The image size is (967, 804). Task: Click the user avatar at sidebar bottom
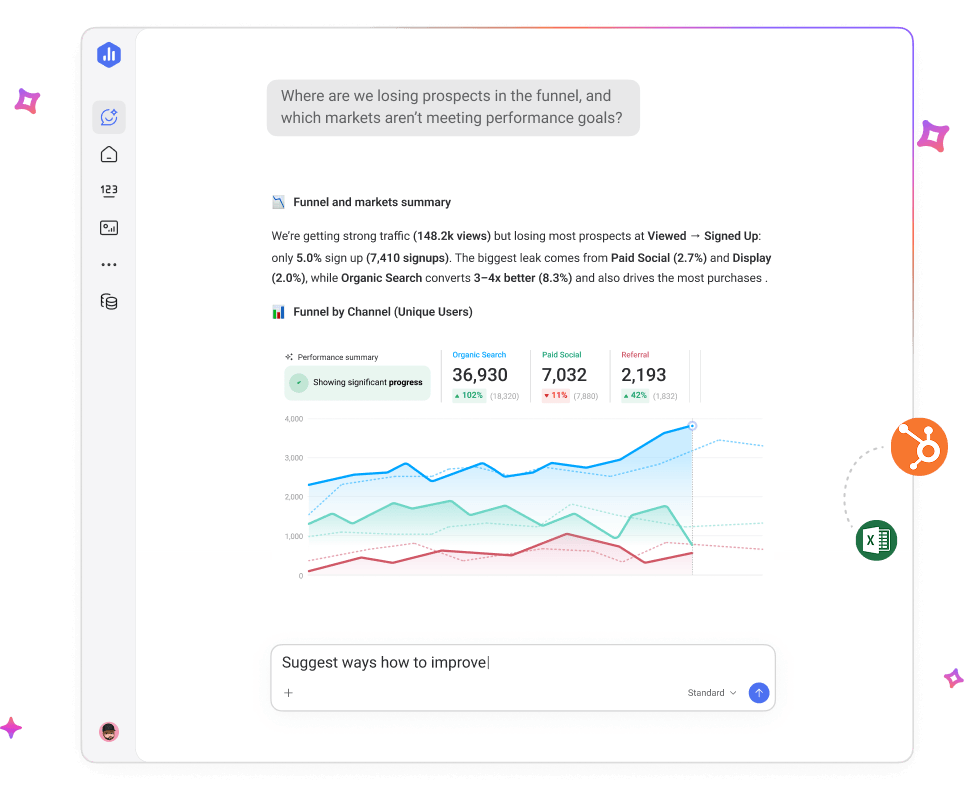(108, 731)
